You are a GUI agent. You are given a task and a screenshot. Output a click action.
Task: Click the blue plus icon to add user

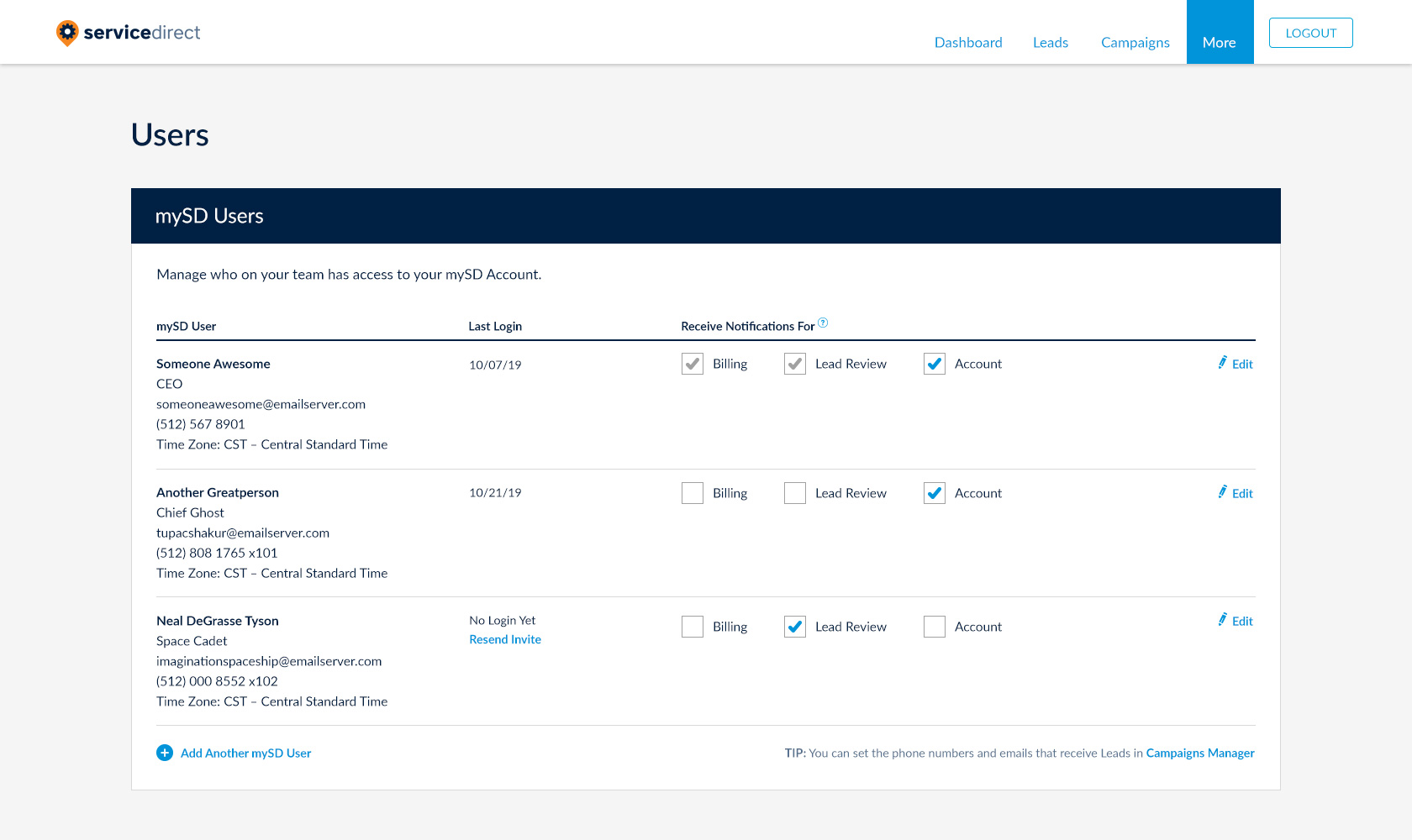click(165, 753)
